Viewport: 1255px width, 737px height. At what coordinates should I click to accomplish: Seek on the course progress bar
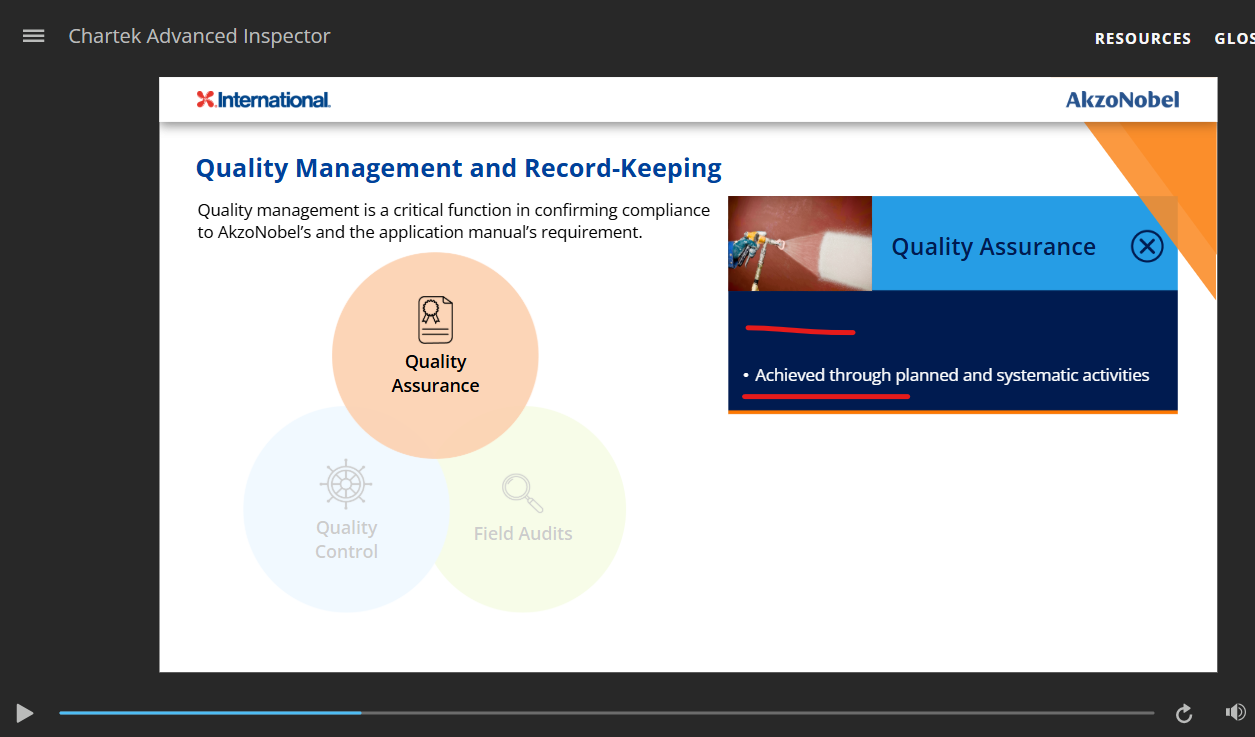(606, 713)
